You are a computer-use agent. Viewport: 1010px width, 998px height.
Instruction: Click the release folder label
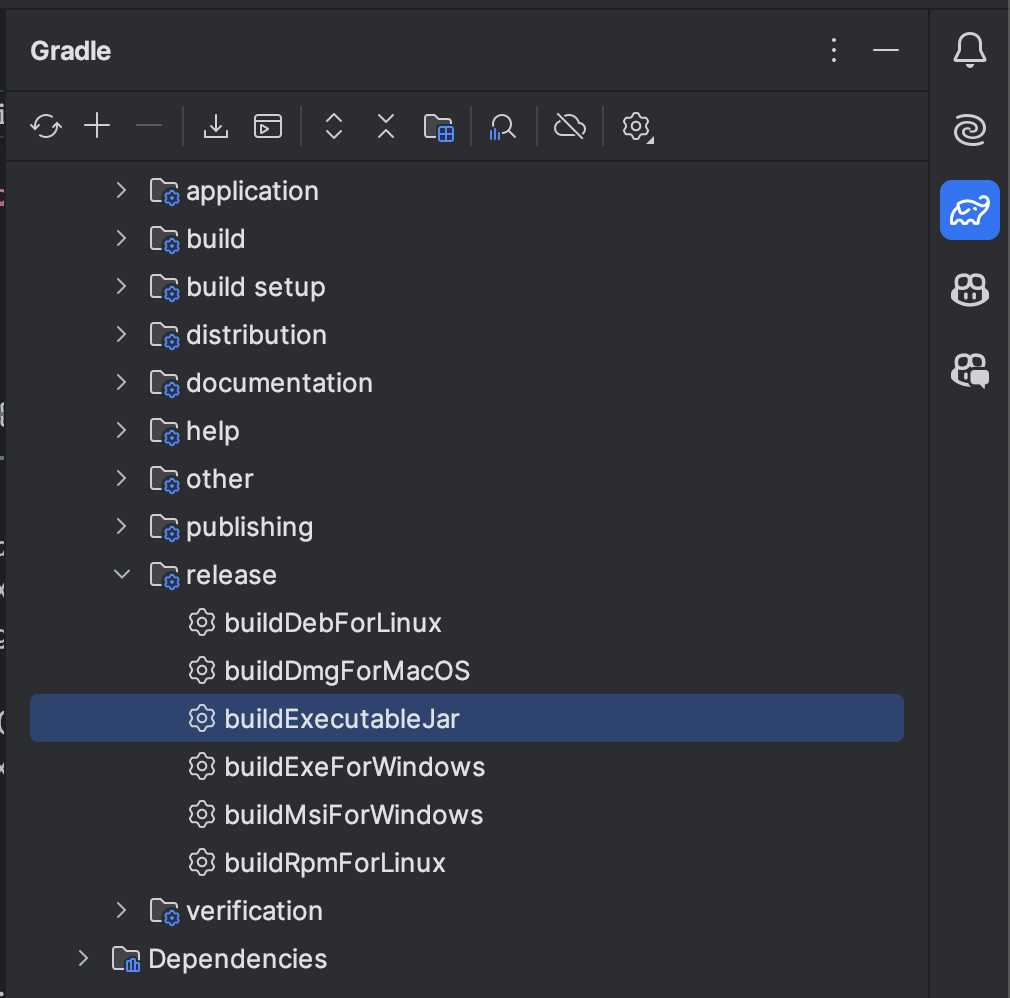(231, 575)
